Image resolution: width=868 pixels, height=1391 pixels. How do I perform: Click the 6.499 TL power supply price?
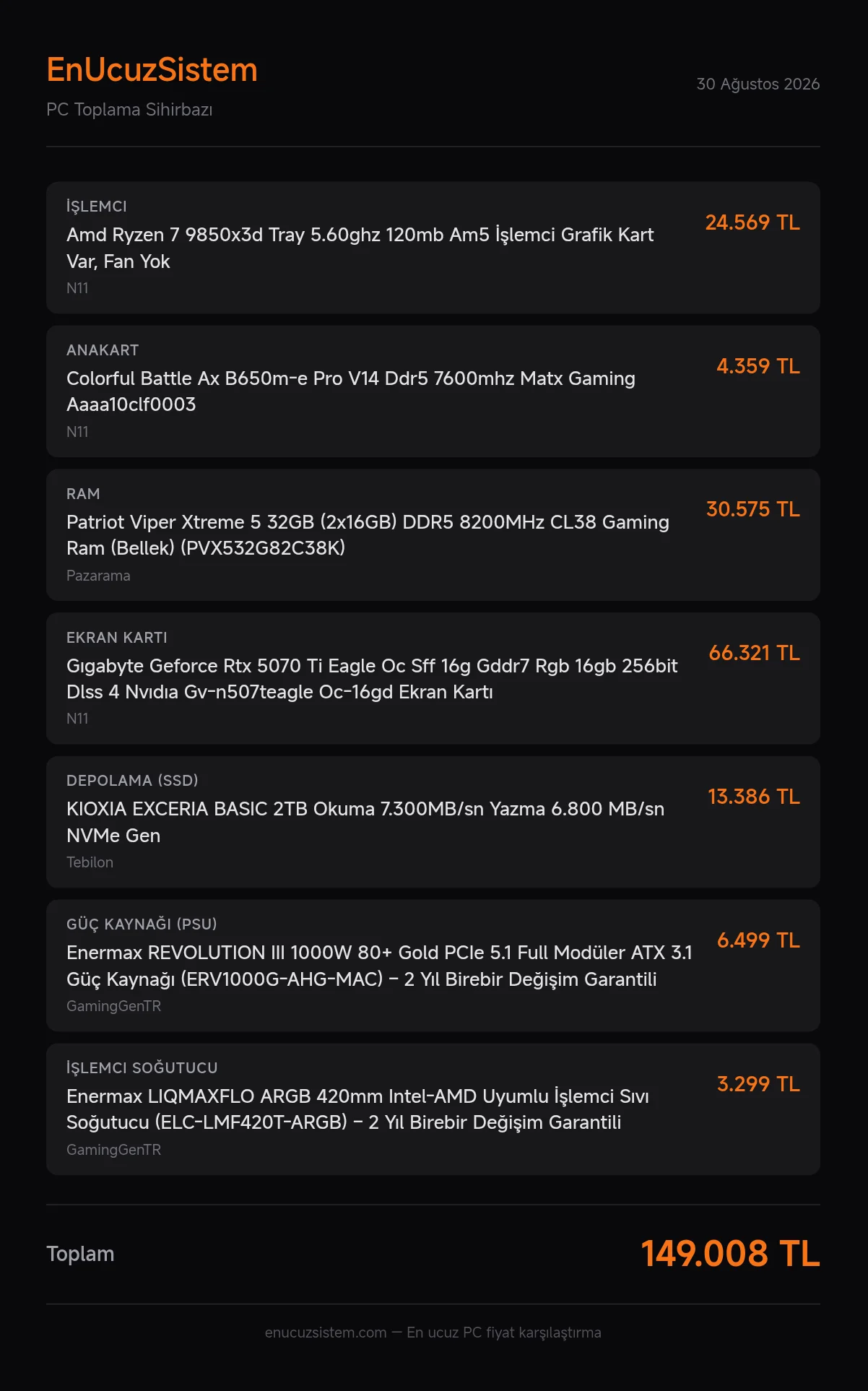point(758,940)
